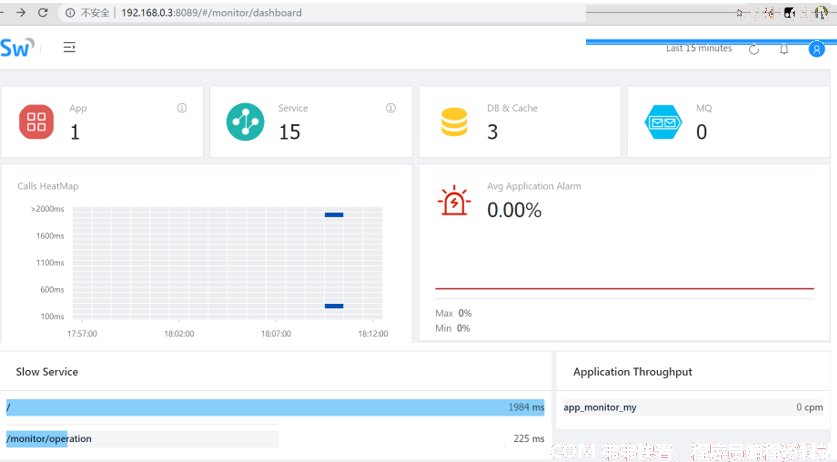Screen dimensions: 837x462
Task: Click the red App grid icon
Action: coord(36,122)
